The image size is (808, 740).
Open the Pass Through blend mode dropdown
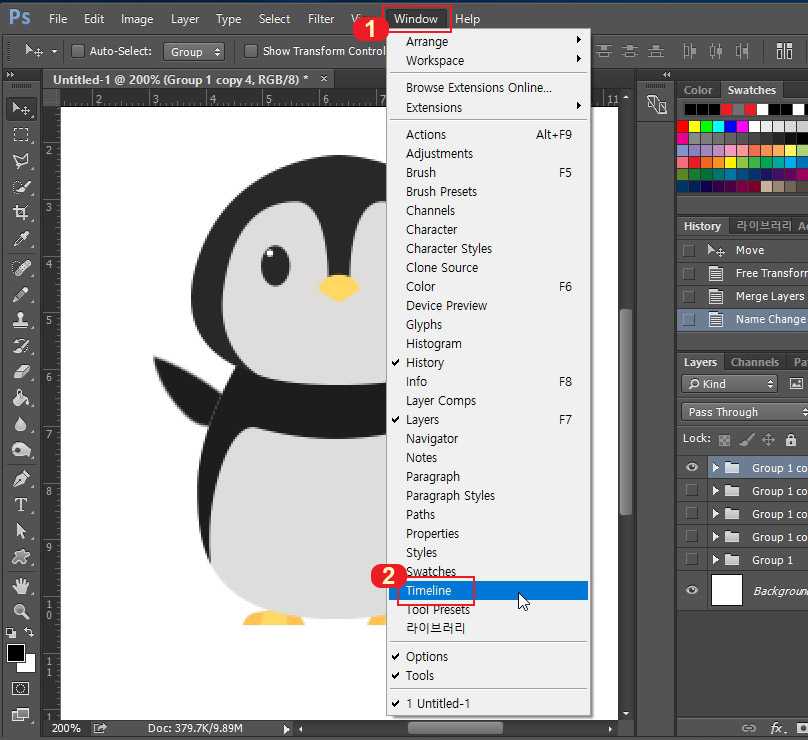click(x=745, y=412)
